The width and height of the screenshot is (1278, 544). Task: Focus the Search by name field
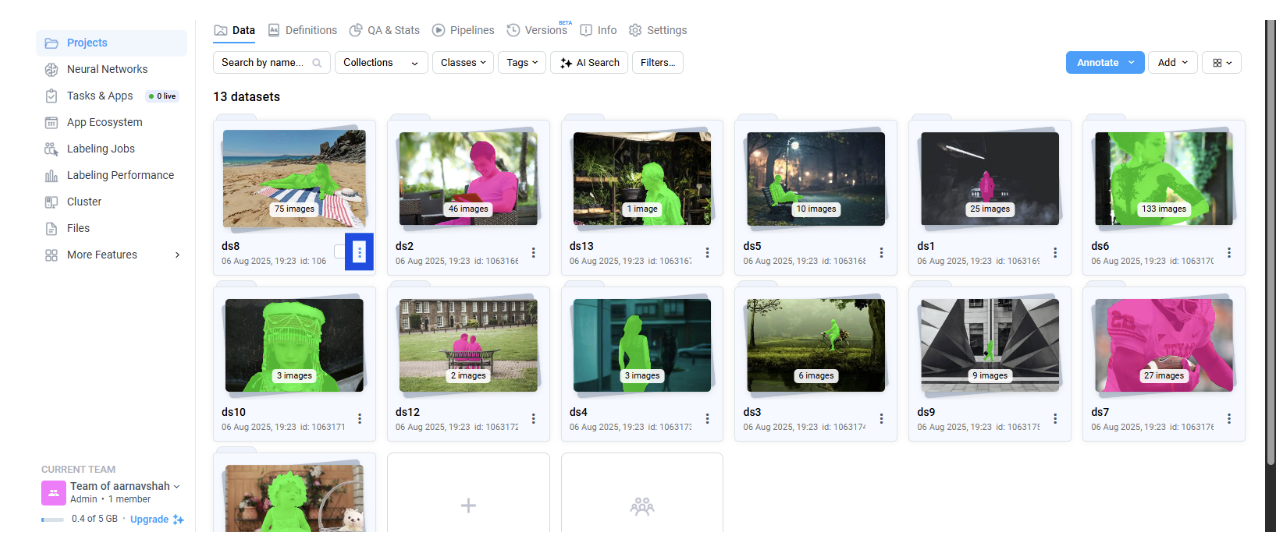point(272,63)
